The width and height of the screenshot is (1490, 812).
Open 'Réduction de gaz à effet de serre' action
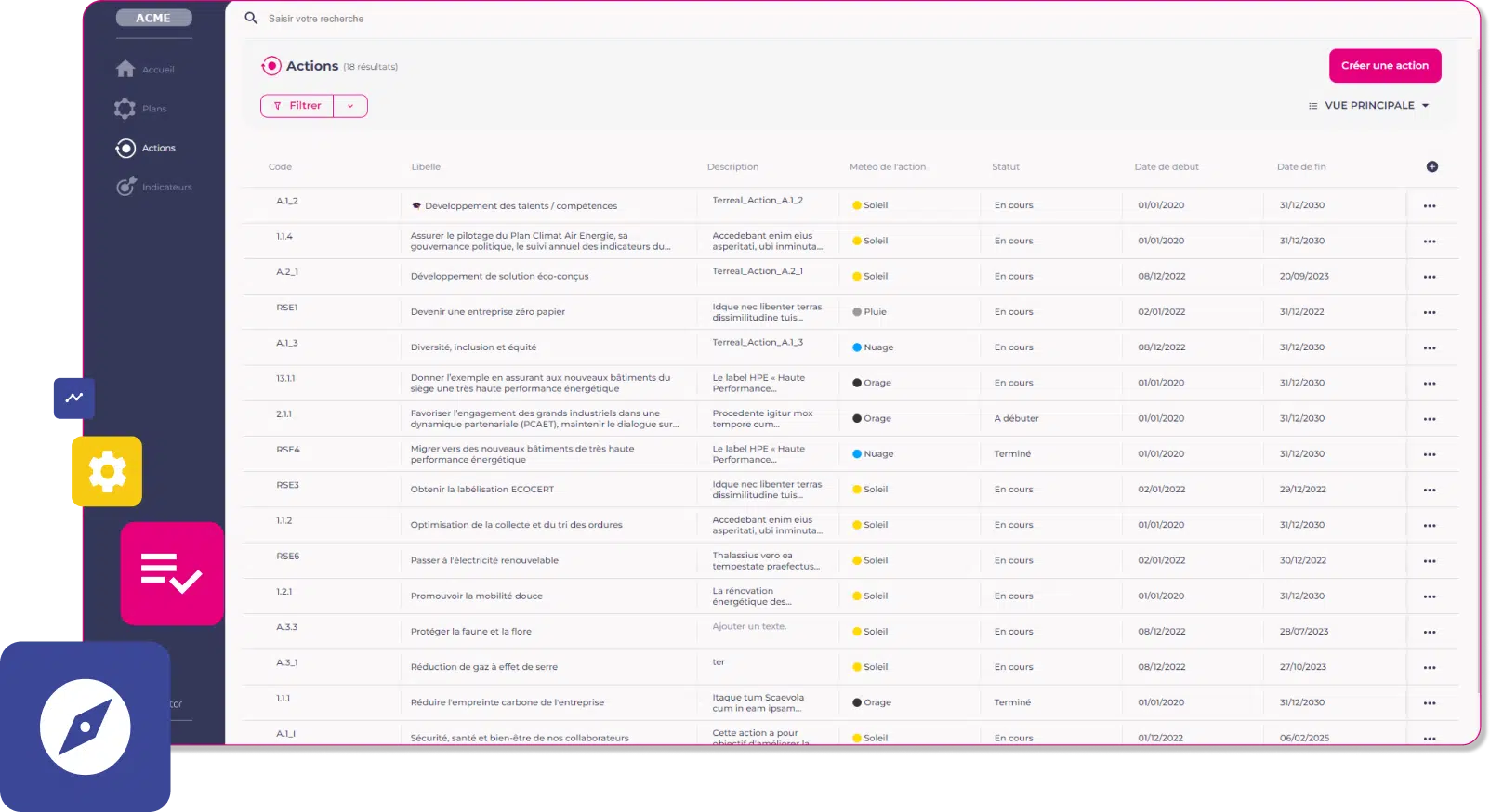point(484,667)
